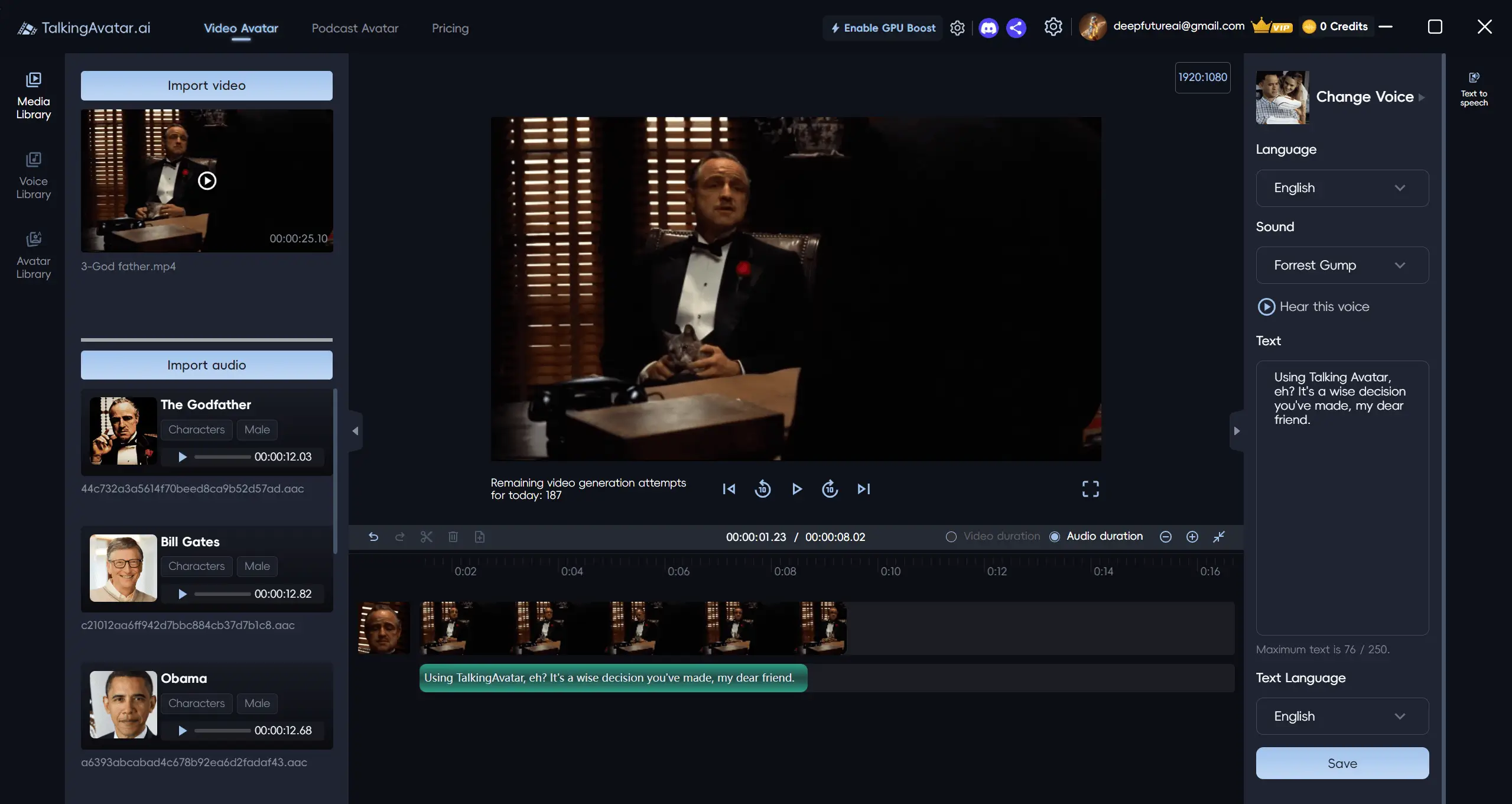Select the Video duration radio button
The image size is (1512, 804).
[951, 537]
